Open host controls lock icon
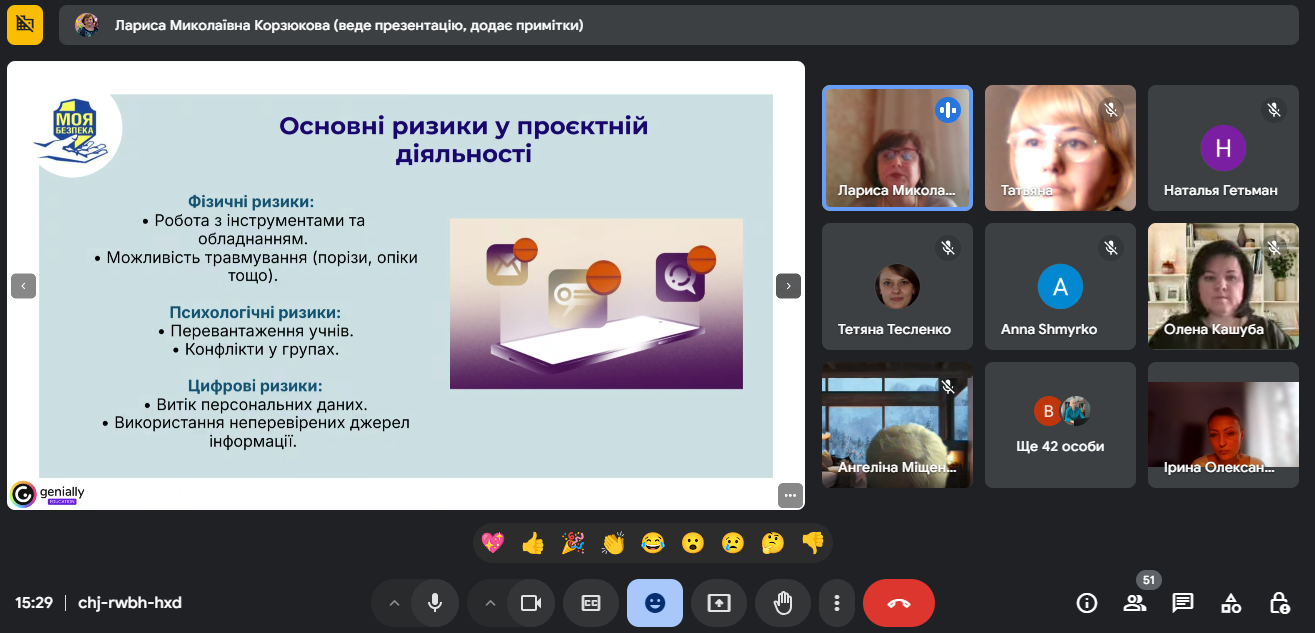 1279,603
